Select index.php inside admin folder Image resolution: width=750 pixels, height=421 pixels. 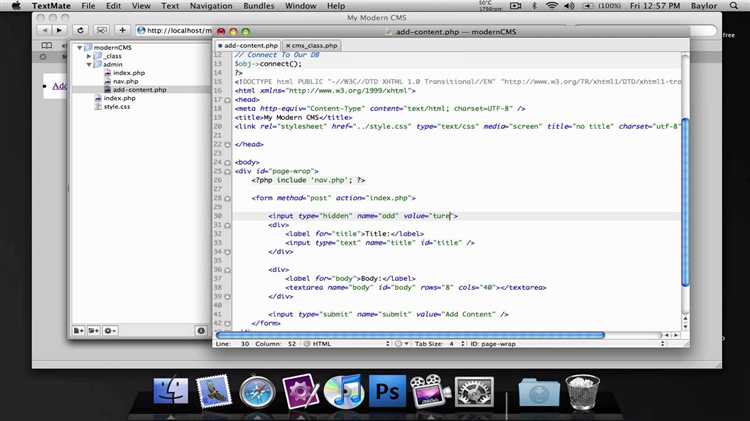tap(129, 73)
